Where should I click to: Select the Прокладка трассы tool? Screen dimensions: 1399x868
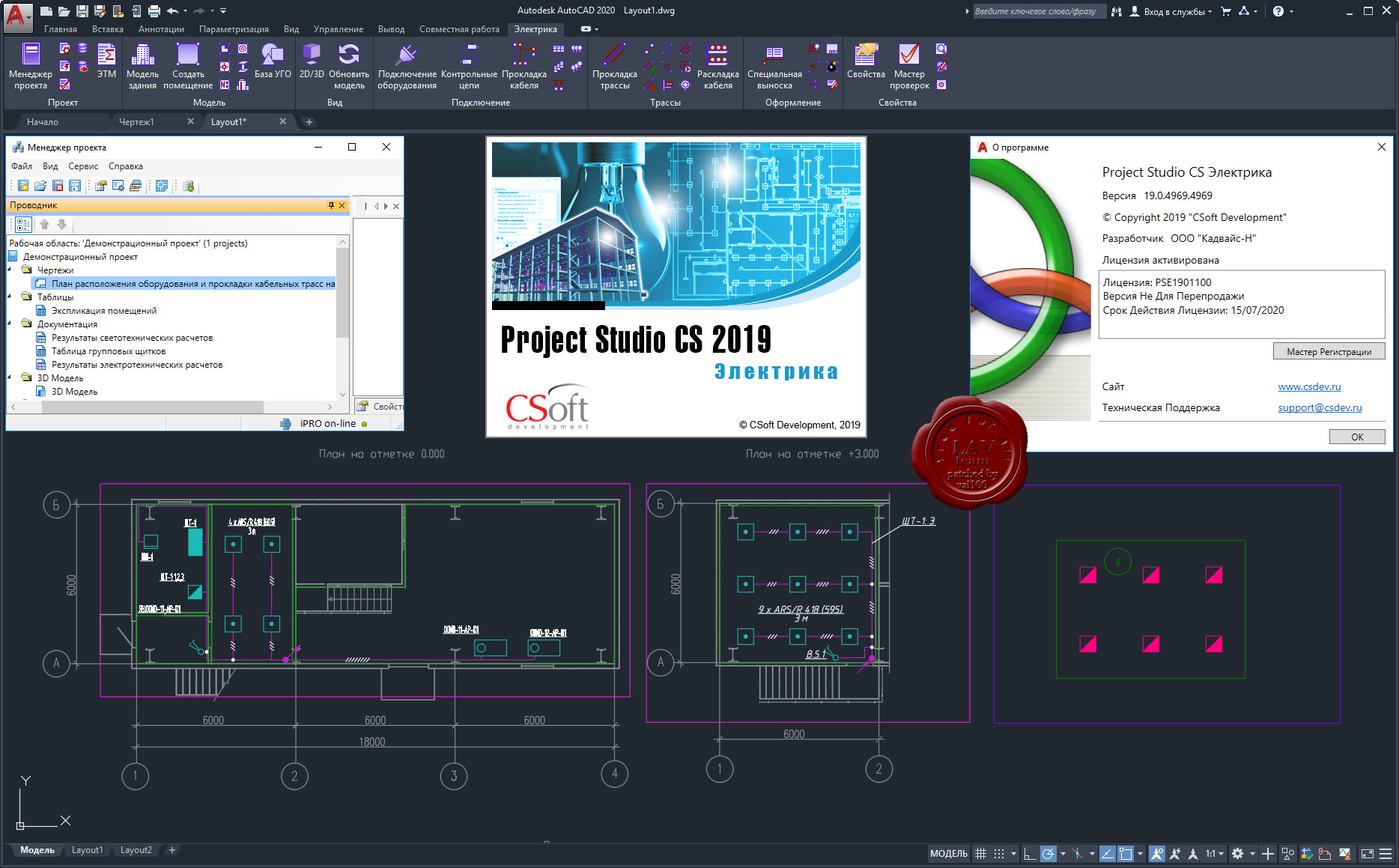coord(615,66)
